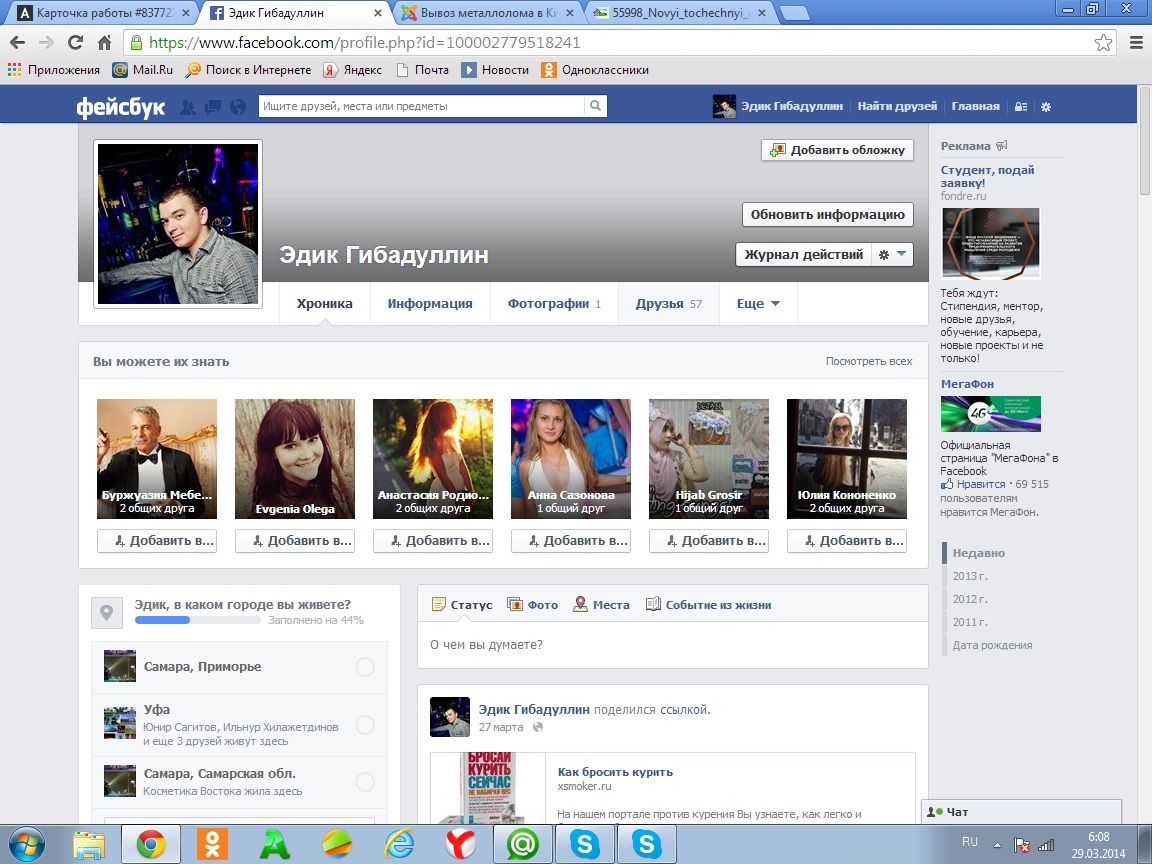Open Facebook messages icon in header

(213, 107)
